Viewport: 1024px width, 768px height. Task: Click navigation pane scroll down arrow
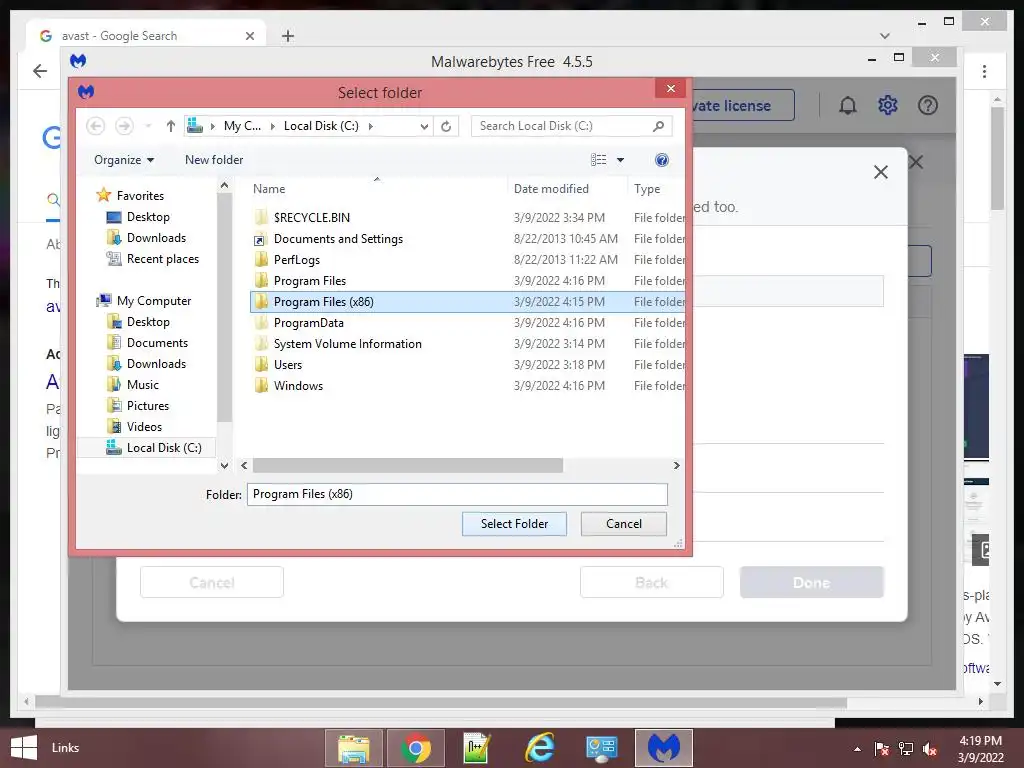224,466
